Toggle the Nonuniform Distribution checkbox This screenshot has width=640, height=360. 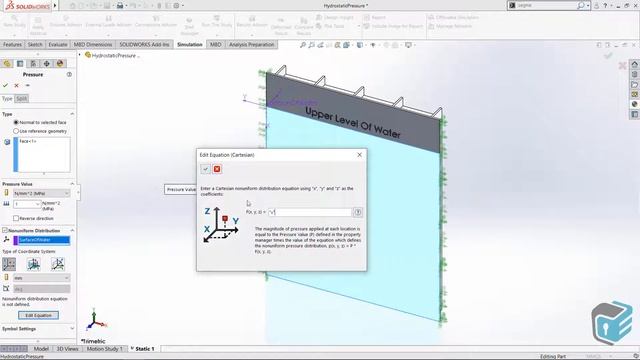click(5, 231)
